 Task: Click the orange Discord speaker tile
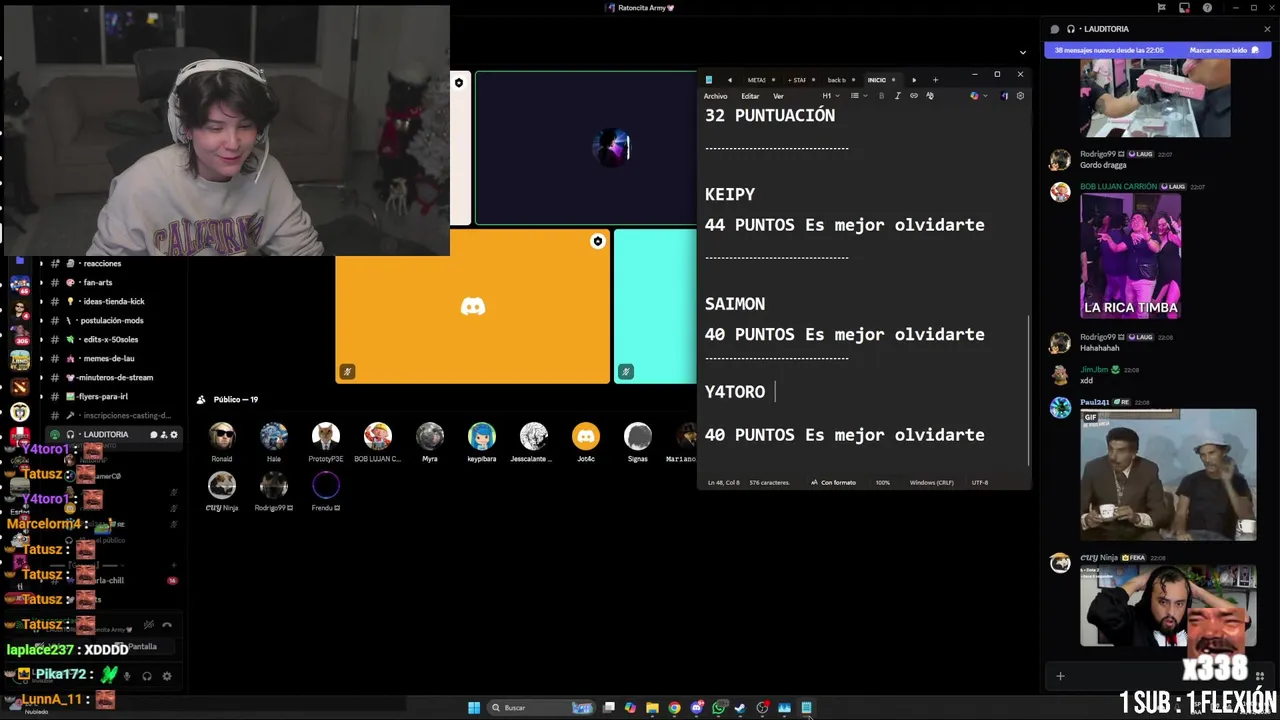point(473,307)
